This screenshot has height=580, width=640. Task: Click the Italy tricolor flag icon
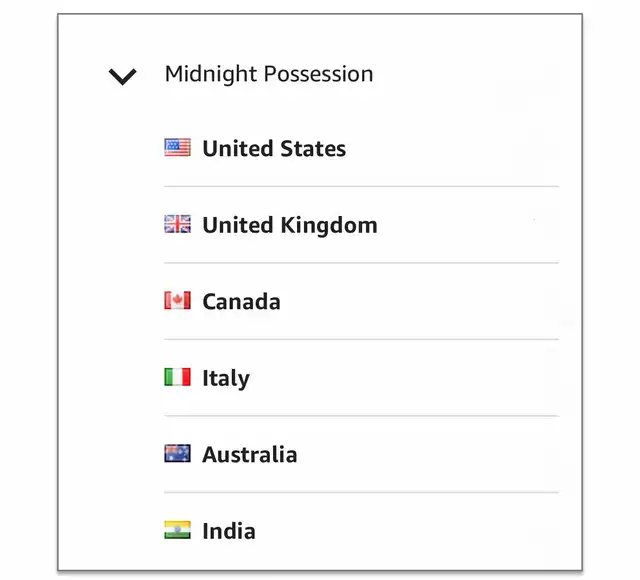point(177,378)
